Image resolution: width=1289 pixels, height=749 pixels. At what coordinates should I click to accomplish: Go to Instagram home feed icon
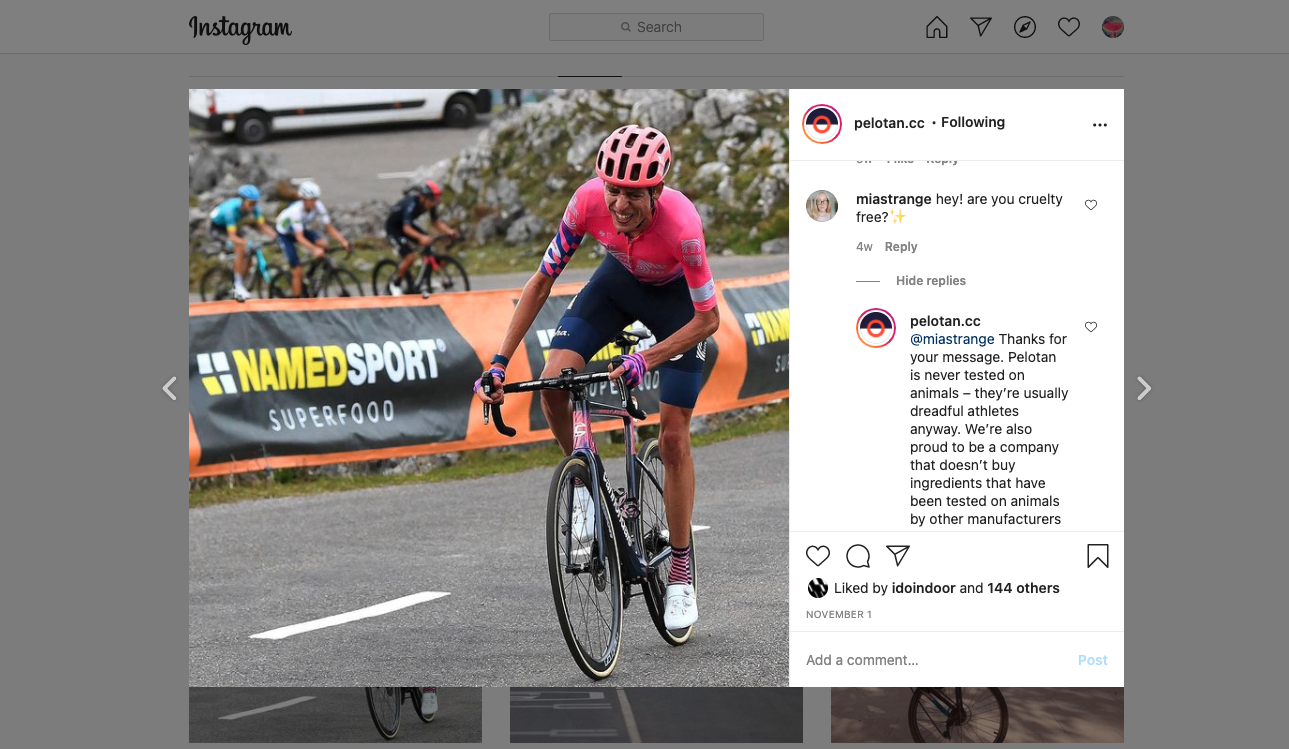click(937, 27)
